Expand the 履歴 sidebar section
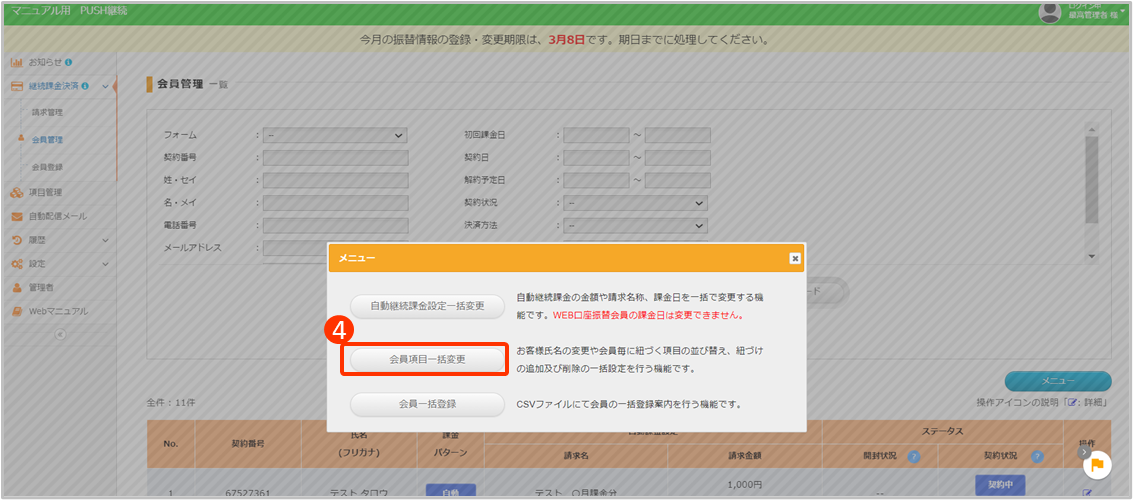Screen dimensions: 1133x500 (105, 240)
